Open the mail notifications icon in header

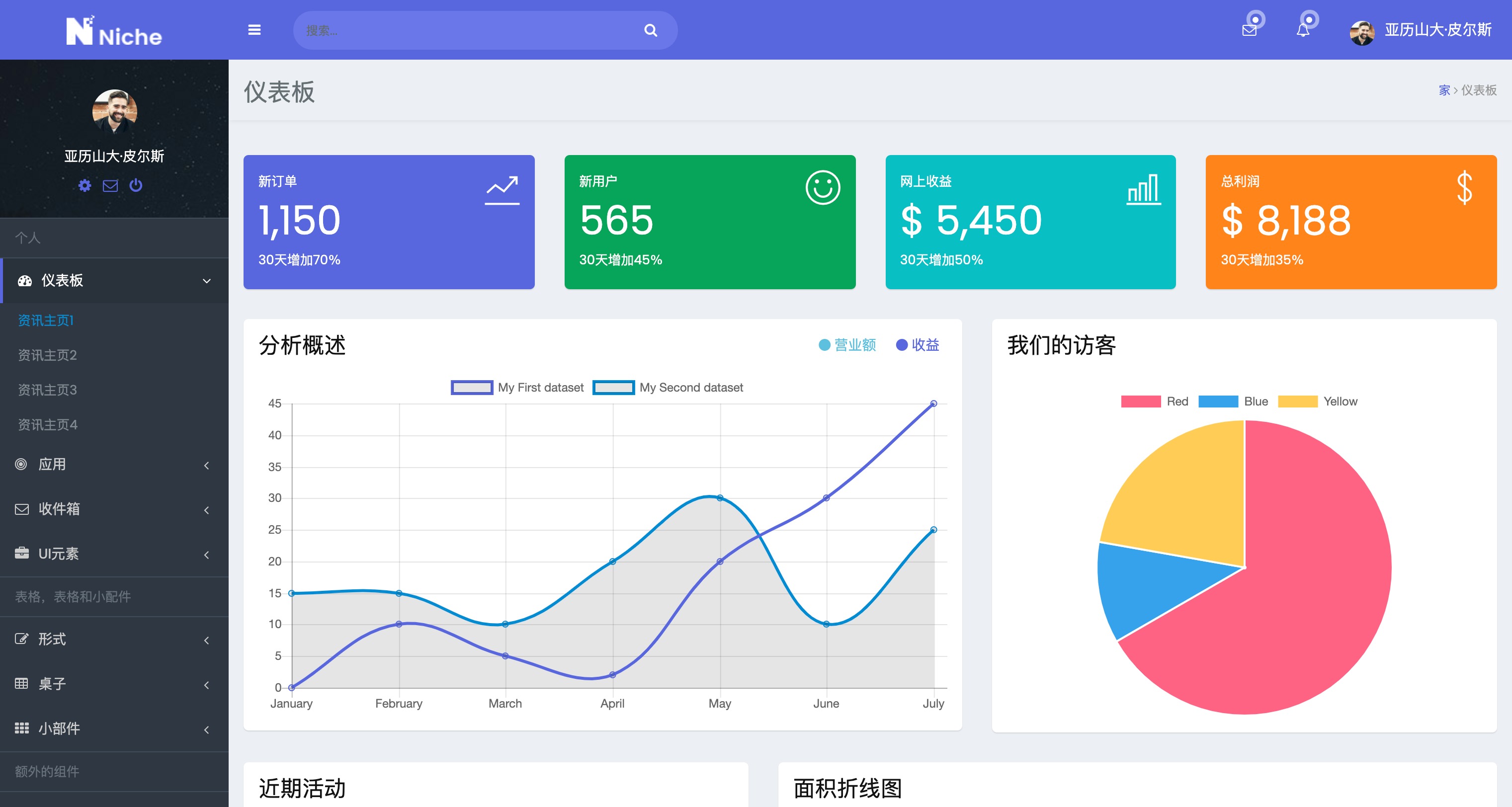[x=1250, y=30]
